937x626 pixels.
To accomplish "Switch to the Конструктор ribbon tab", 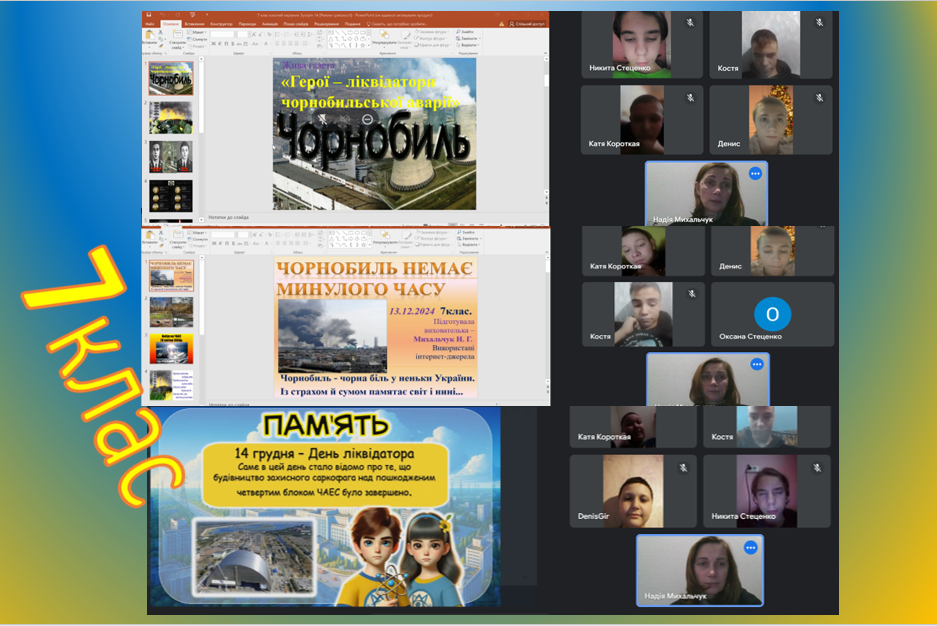I will [x=221, y=24].
